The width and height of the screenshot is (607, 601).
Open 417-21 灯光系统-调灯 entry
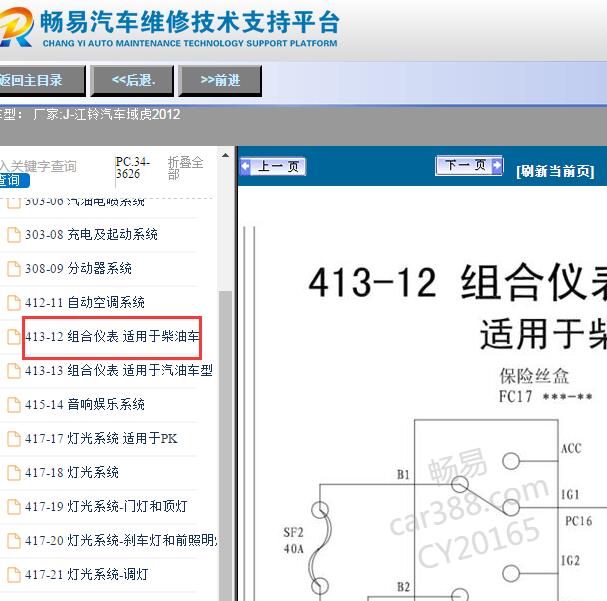(x=86, y=575)
